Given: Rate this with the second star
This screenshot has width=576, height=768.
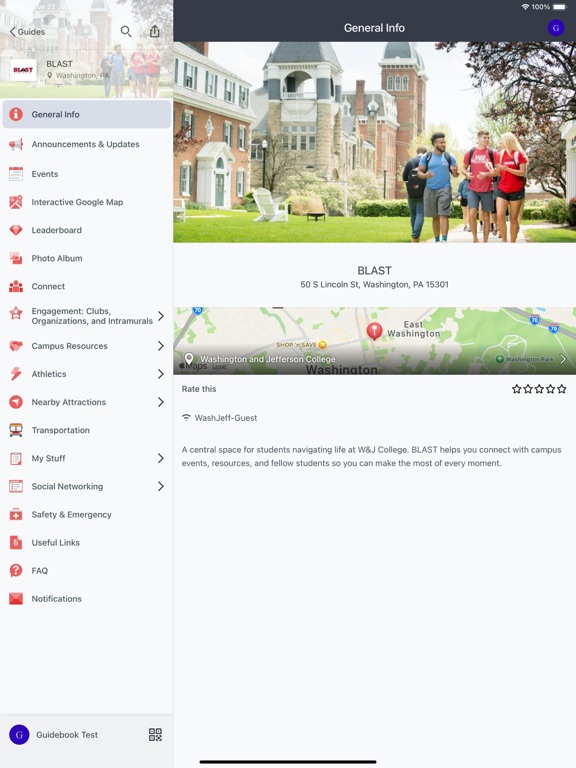Looking at the screenshot, I should pos(528,389).
